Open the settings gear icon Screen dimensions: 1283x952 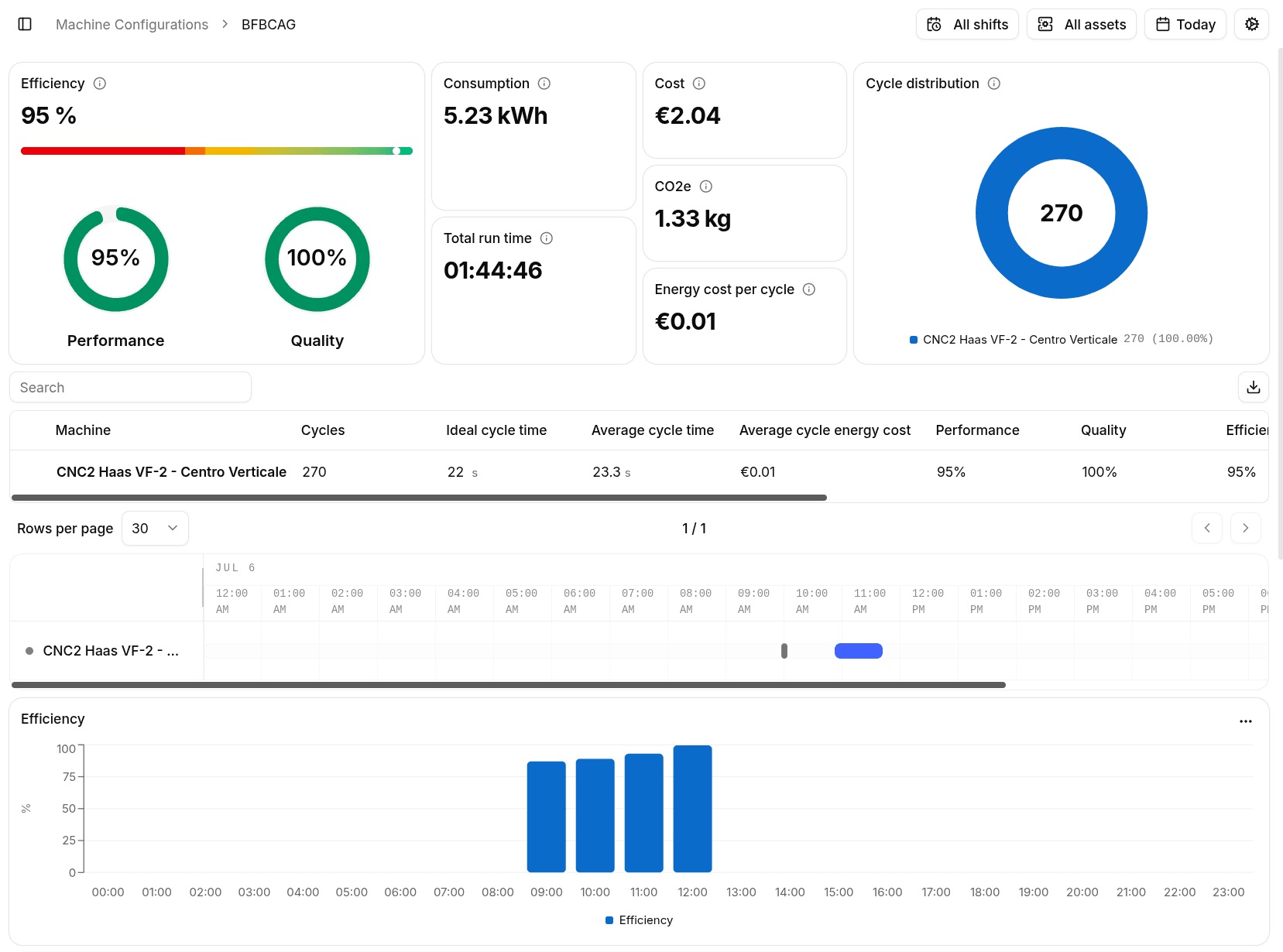1251,24
